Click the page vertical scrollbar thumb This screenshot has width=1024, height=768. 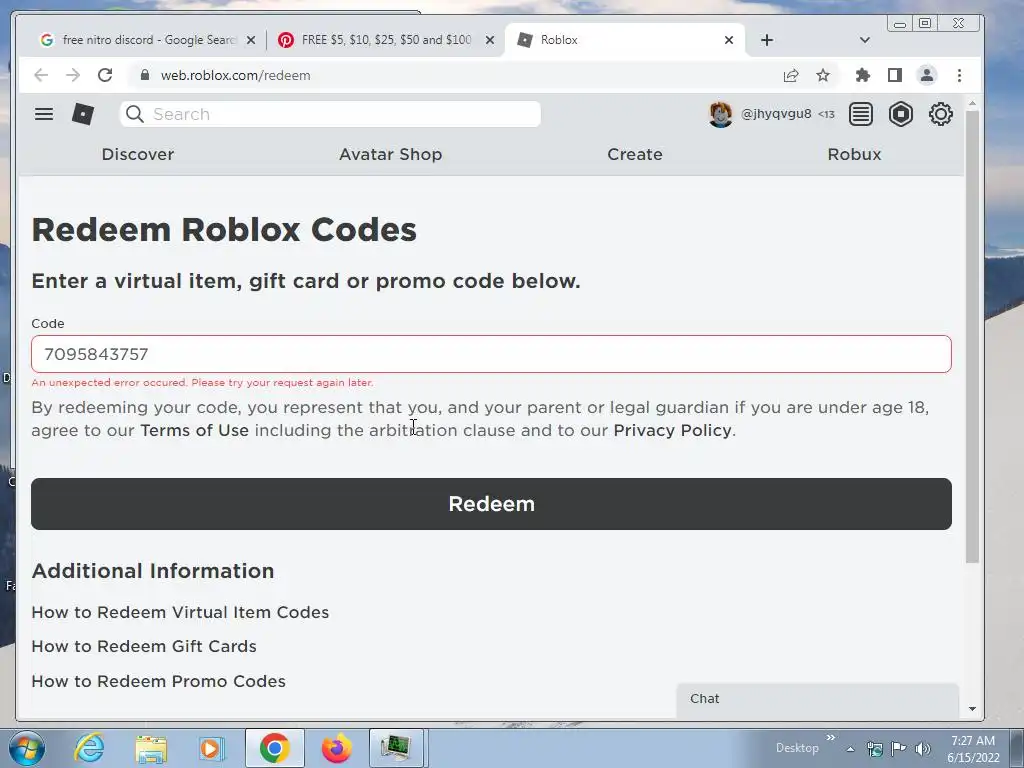[x=972, y=336]
